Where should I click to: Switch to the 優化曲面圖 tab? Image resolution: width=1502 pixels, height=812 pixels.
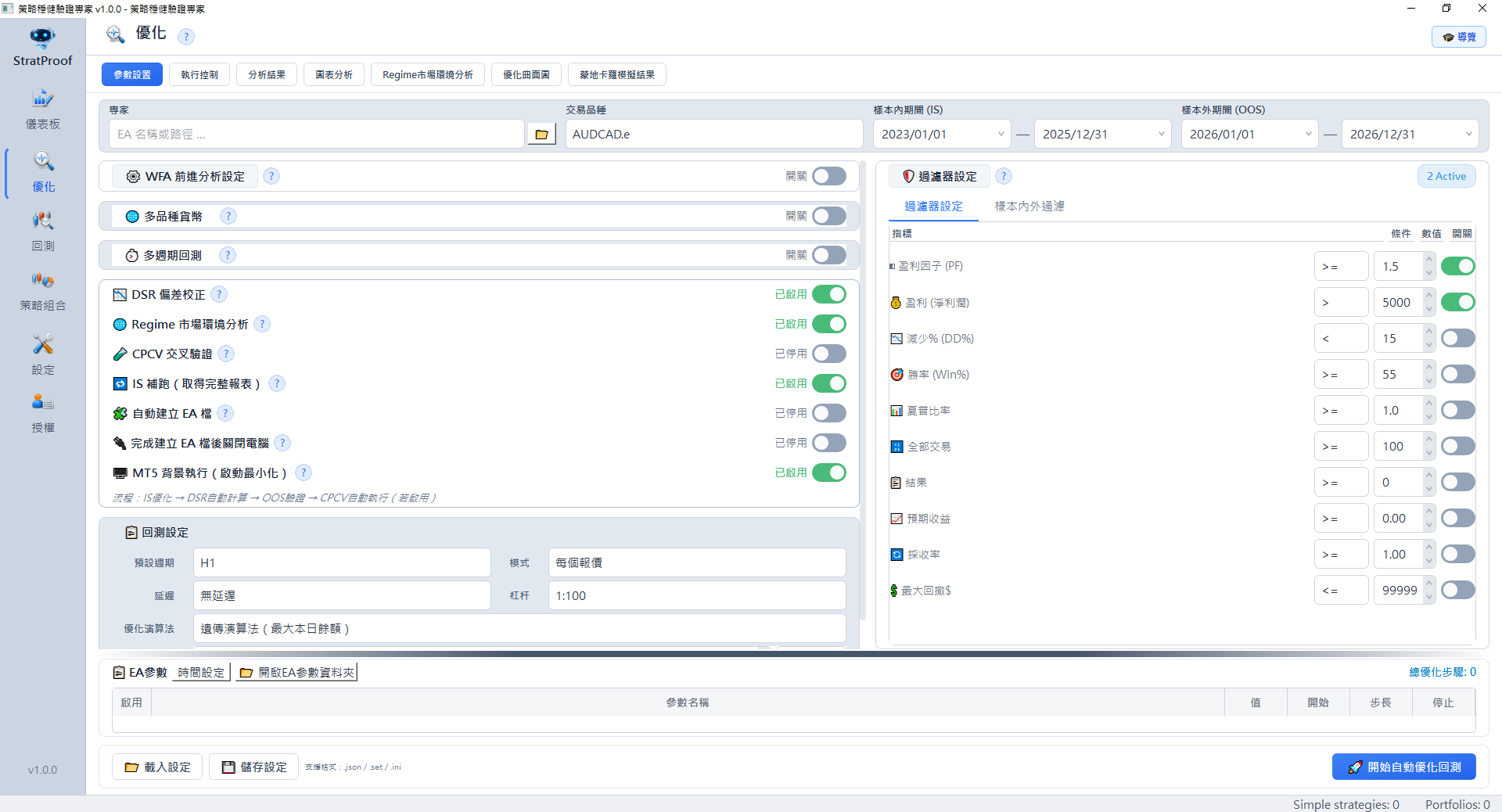tap(526, 74)
